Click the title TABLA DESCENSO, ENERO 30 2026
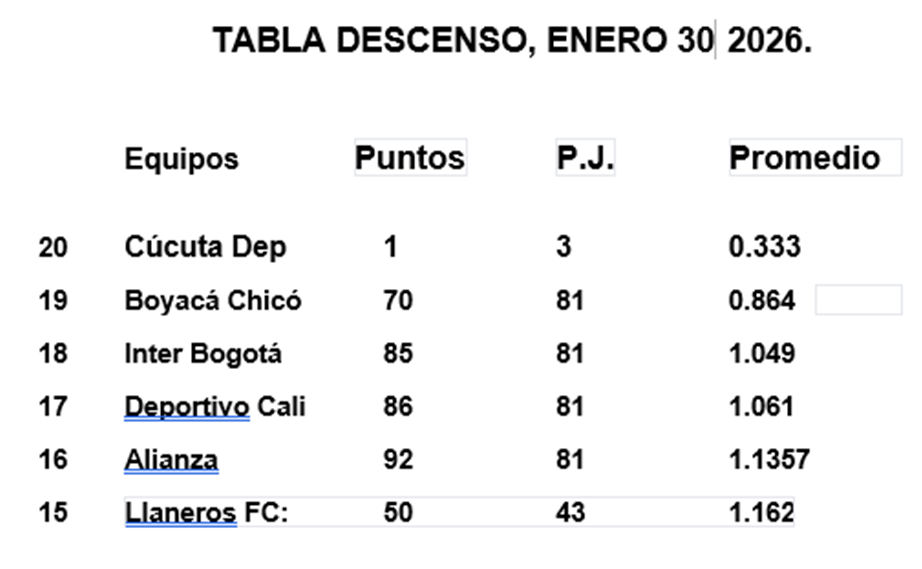 coord(511,40)
